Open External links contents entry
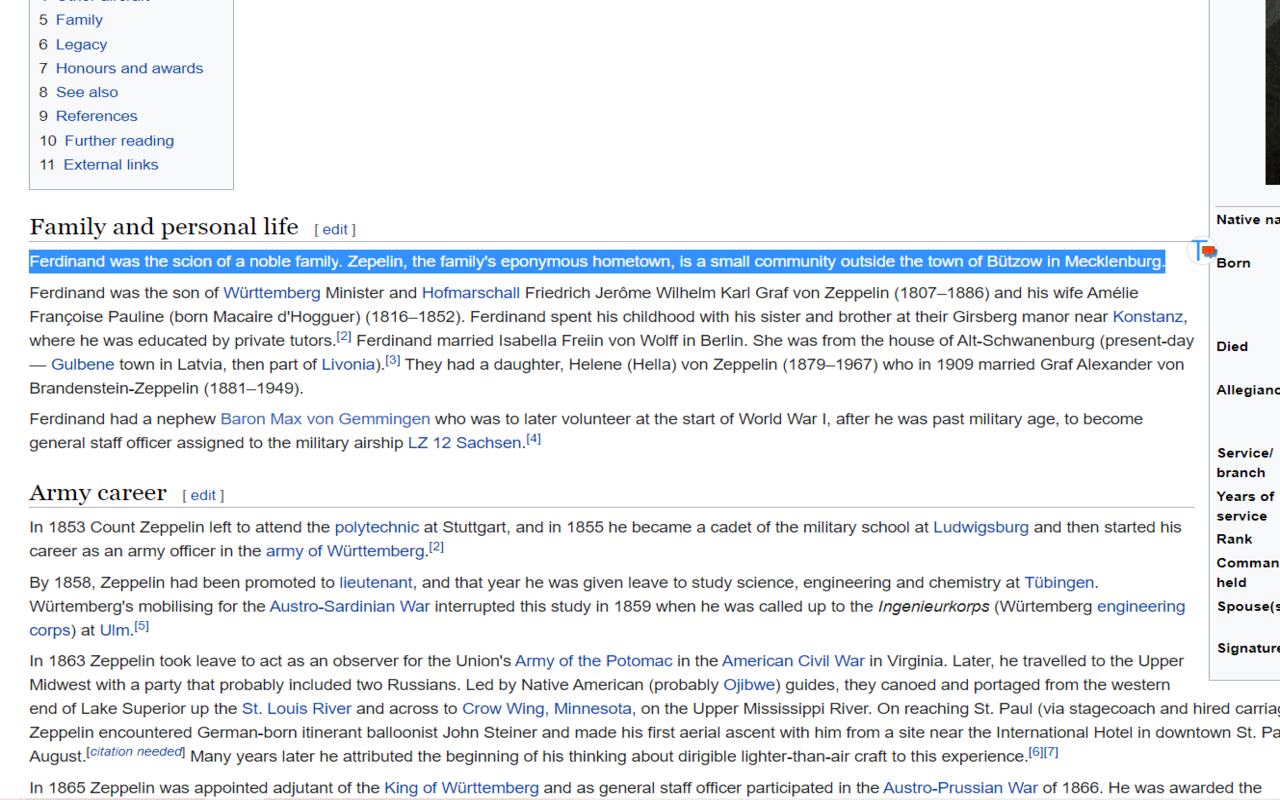 click(x=110, y=165)
